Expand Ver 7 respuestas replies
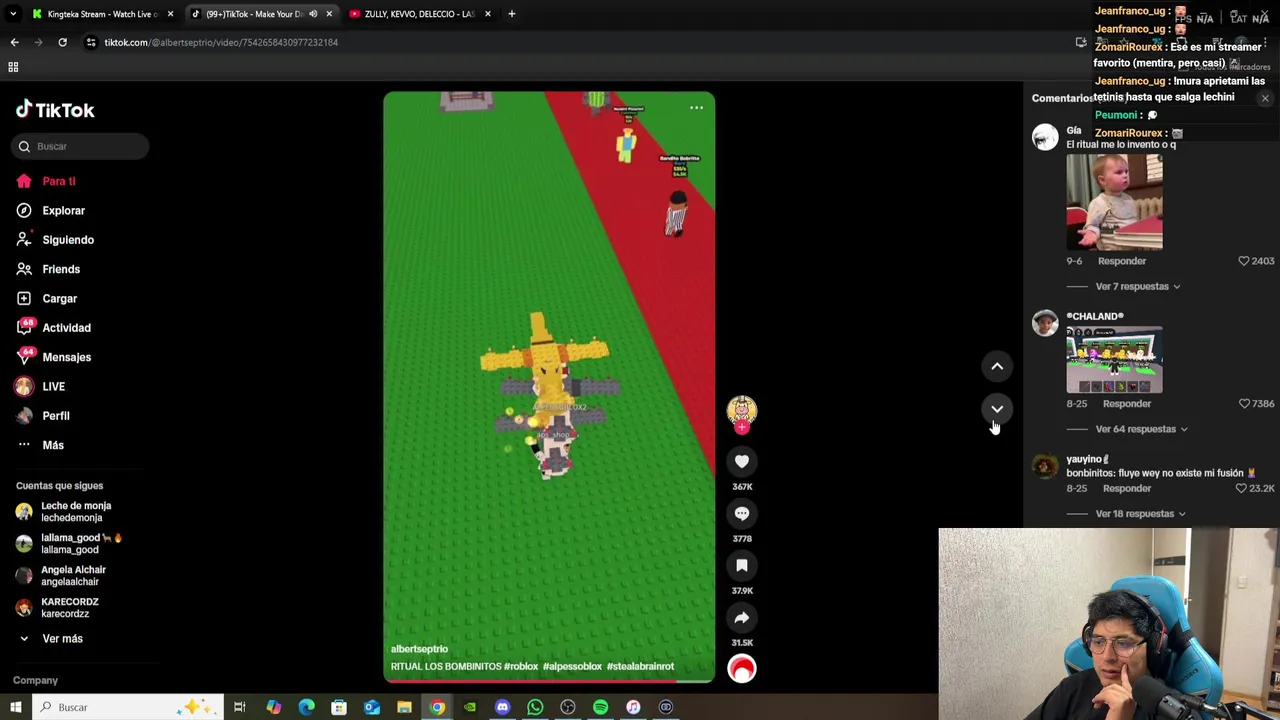The height and width of the screenshot is (720, 1280). pyautogui.click(x=1138, y=286)
